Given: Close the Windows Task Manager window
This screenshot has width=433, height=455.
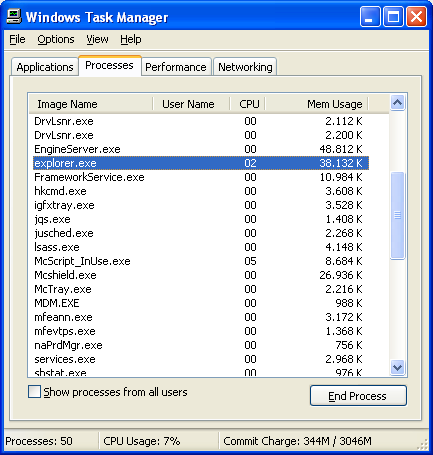Looking at the screenshot, I should [416, 16].
